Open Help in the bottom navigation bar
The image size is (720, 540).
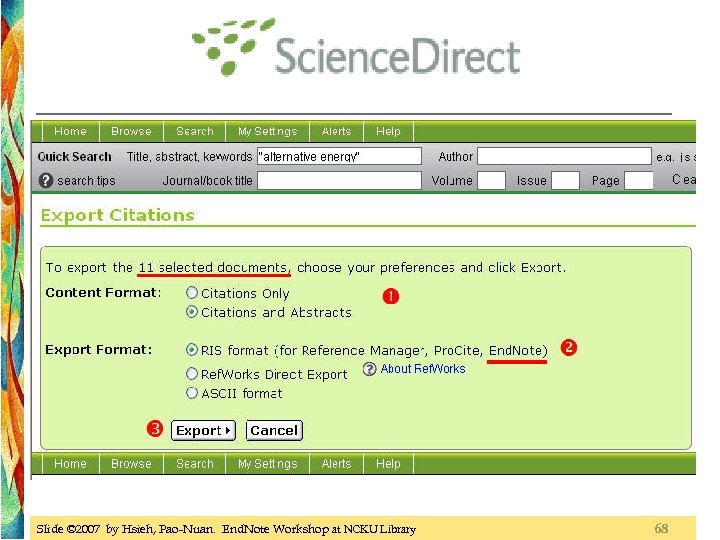[x=388, y=463]
